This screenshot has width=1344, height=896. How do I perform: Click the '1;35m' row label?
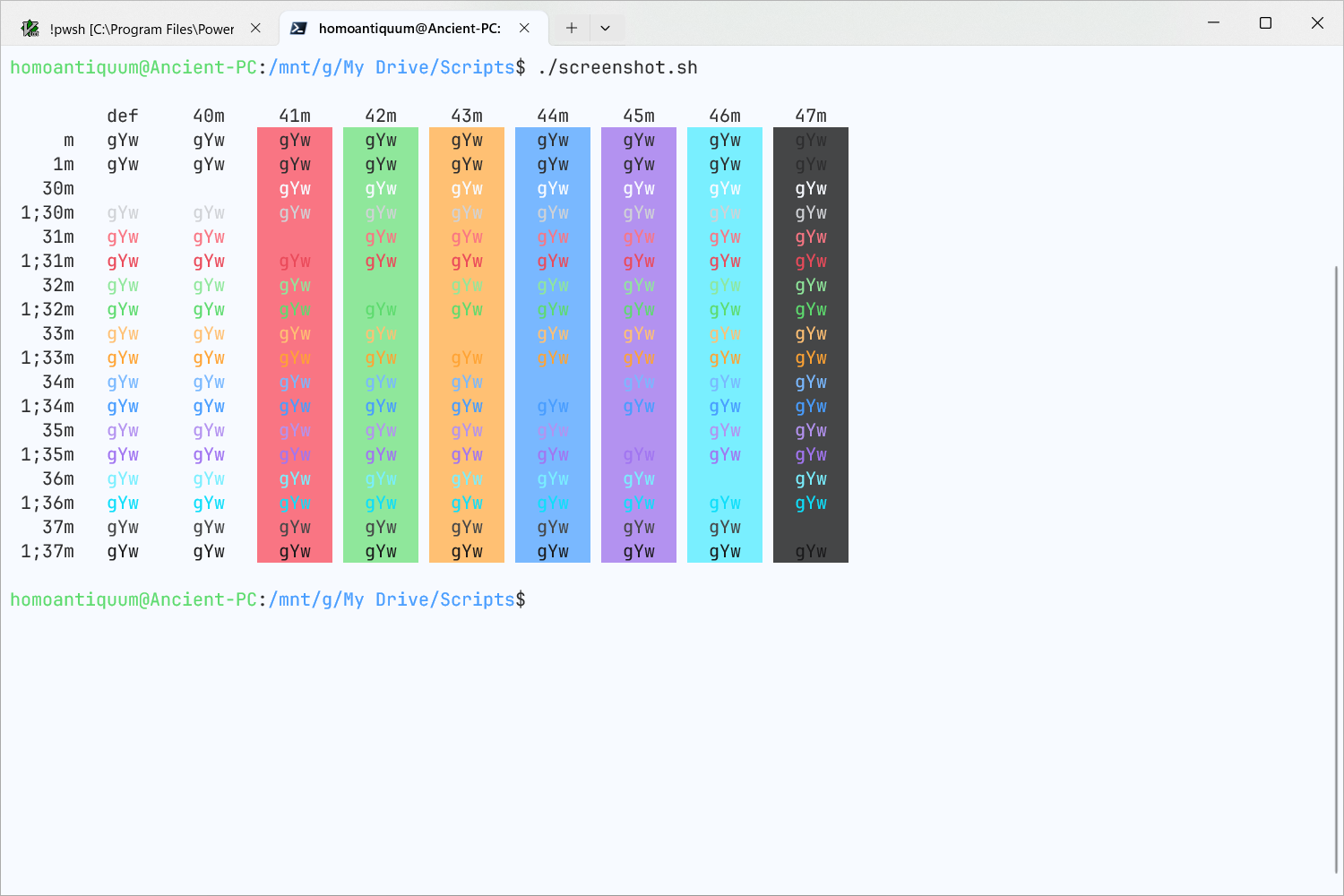(x=47, y=455)
